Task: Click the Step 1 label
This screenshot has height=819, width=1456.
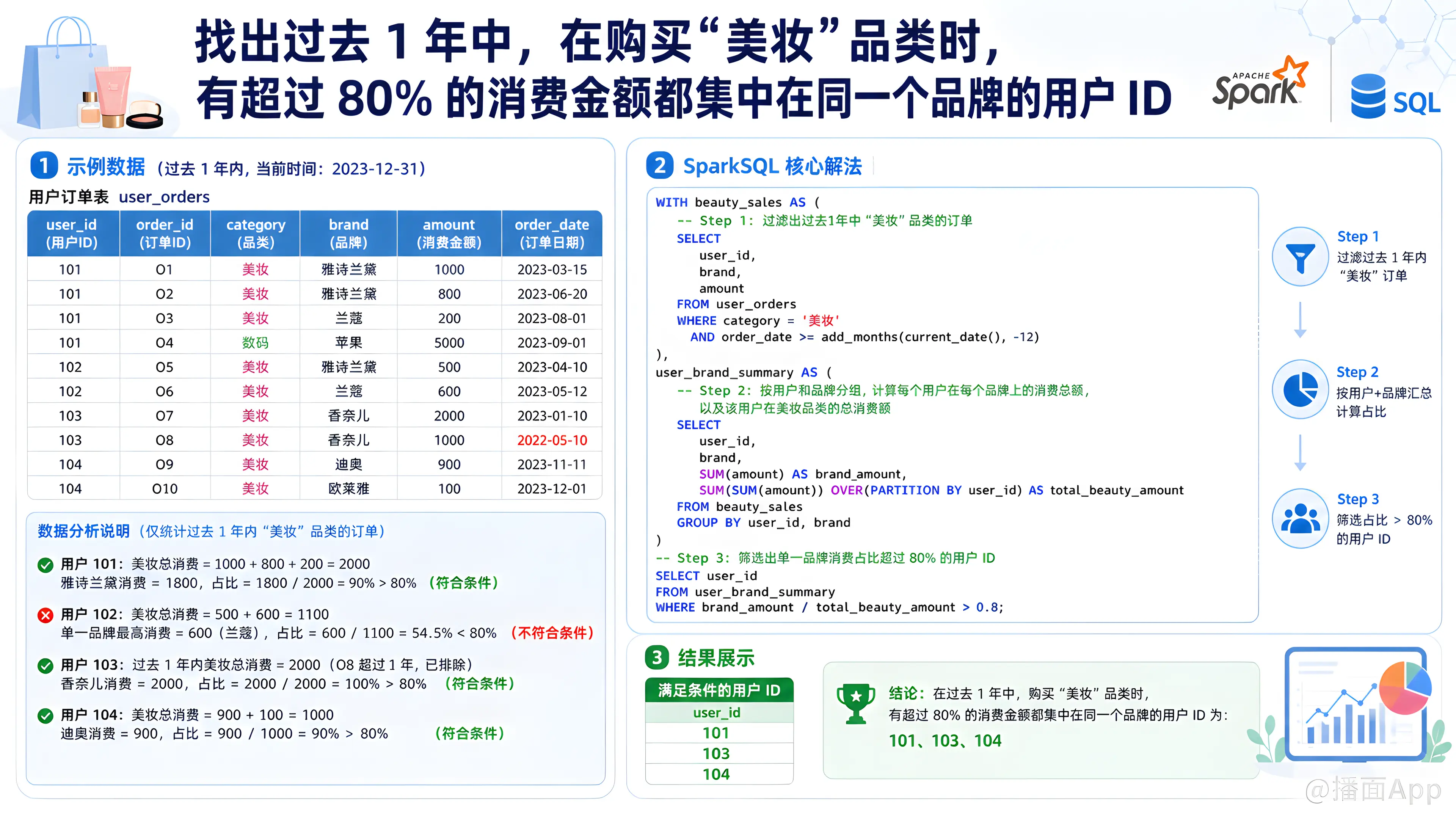Action: 1358,236
